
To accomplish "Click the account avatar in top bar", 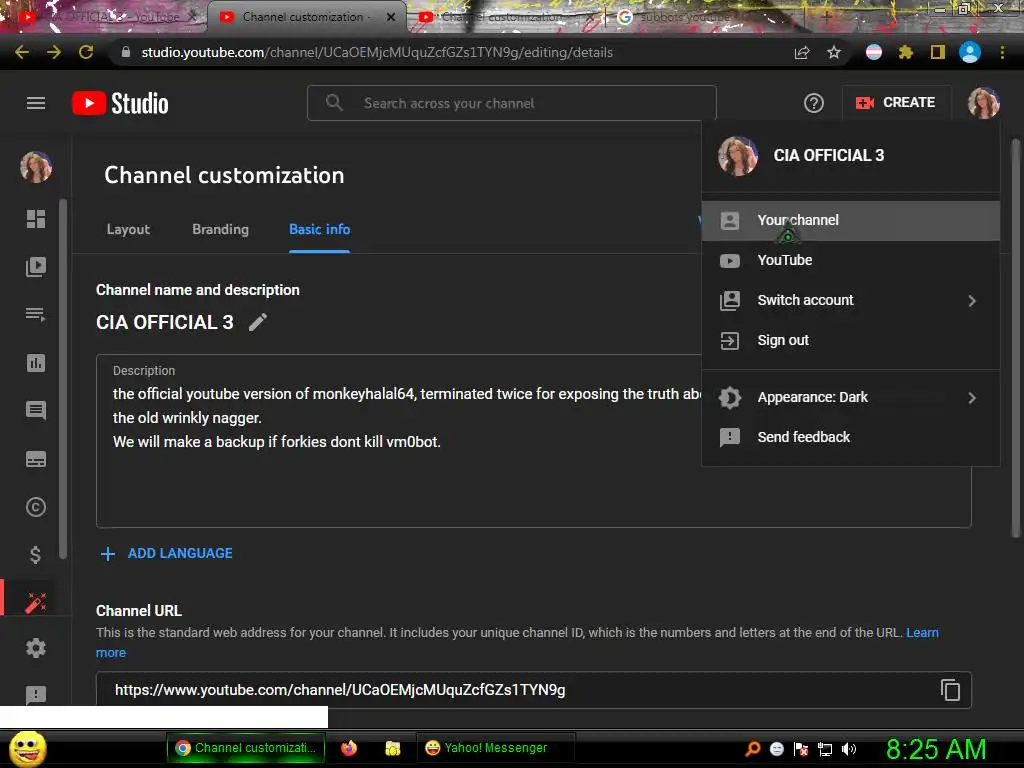I will click(983, 103).
